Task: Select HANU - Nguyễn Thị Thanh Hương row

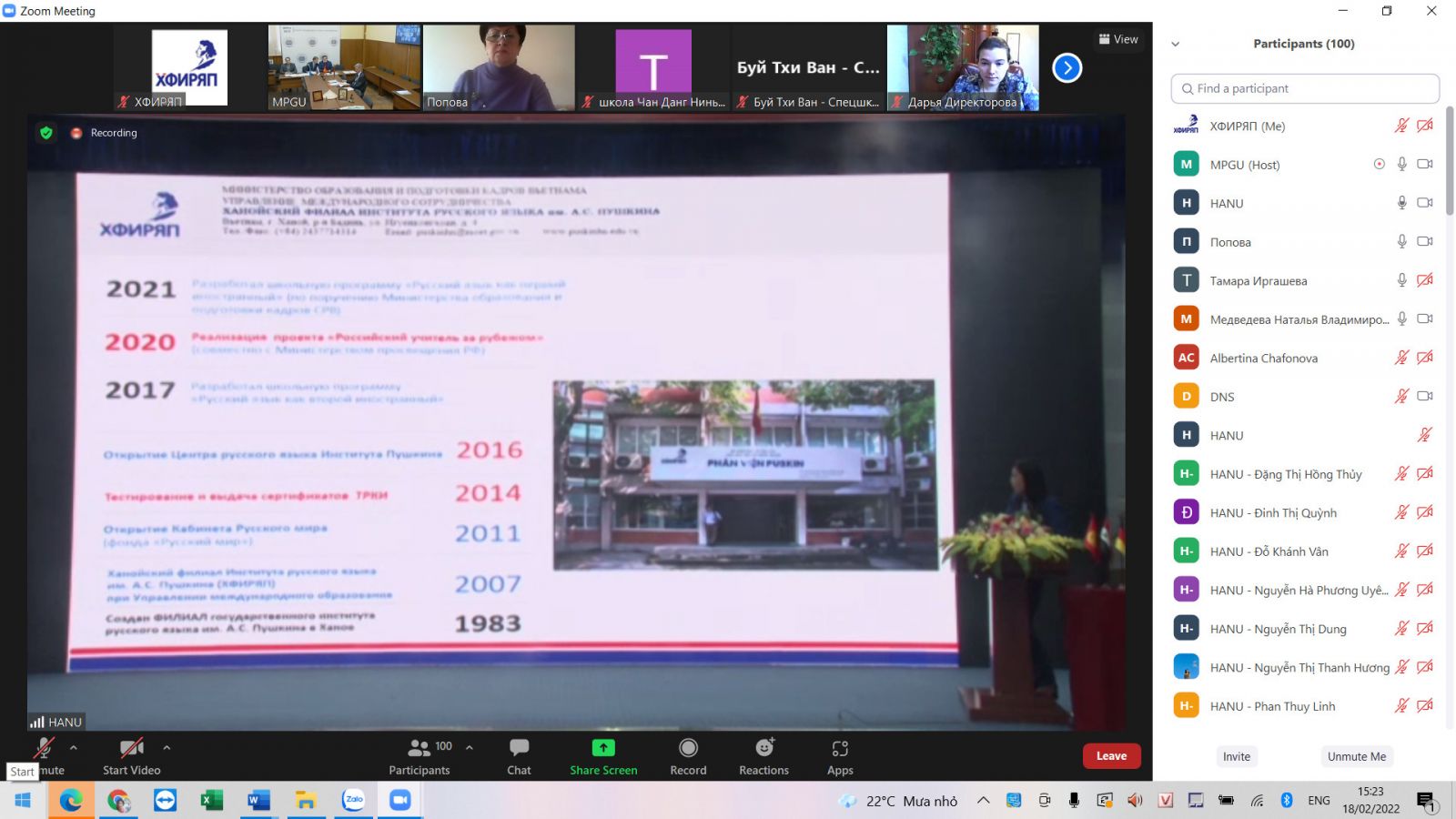Action: point(1304,667)
